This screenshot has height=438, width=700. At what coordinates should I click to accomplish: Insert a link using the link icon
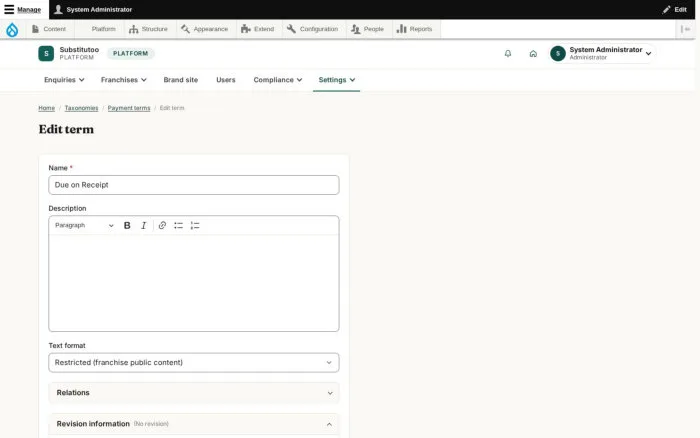click(x=162, y=225)
